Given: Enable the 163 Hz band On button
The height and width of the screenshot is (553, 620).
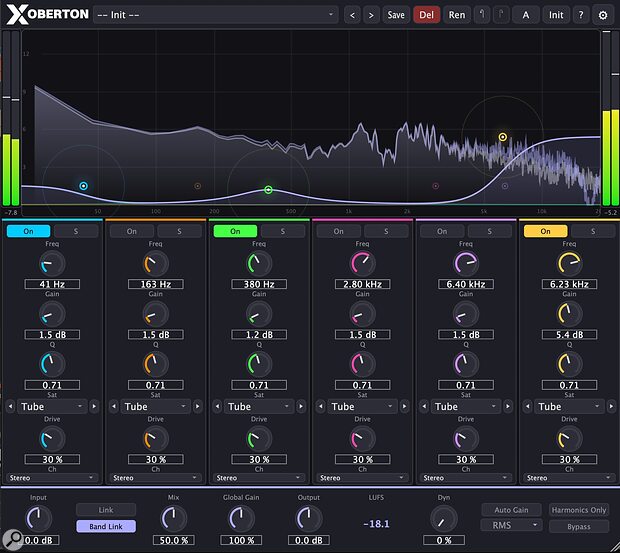Looking at the screenshot, I should tap(132, 231).
